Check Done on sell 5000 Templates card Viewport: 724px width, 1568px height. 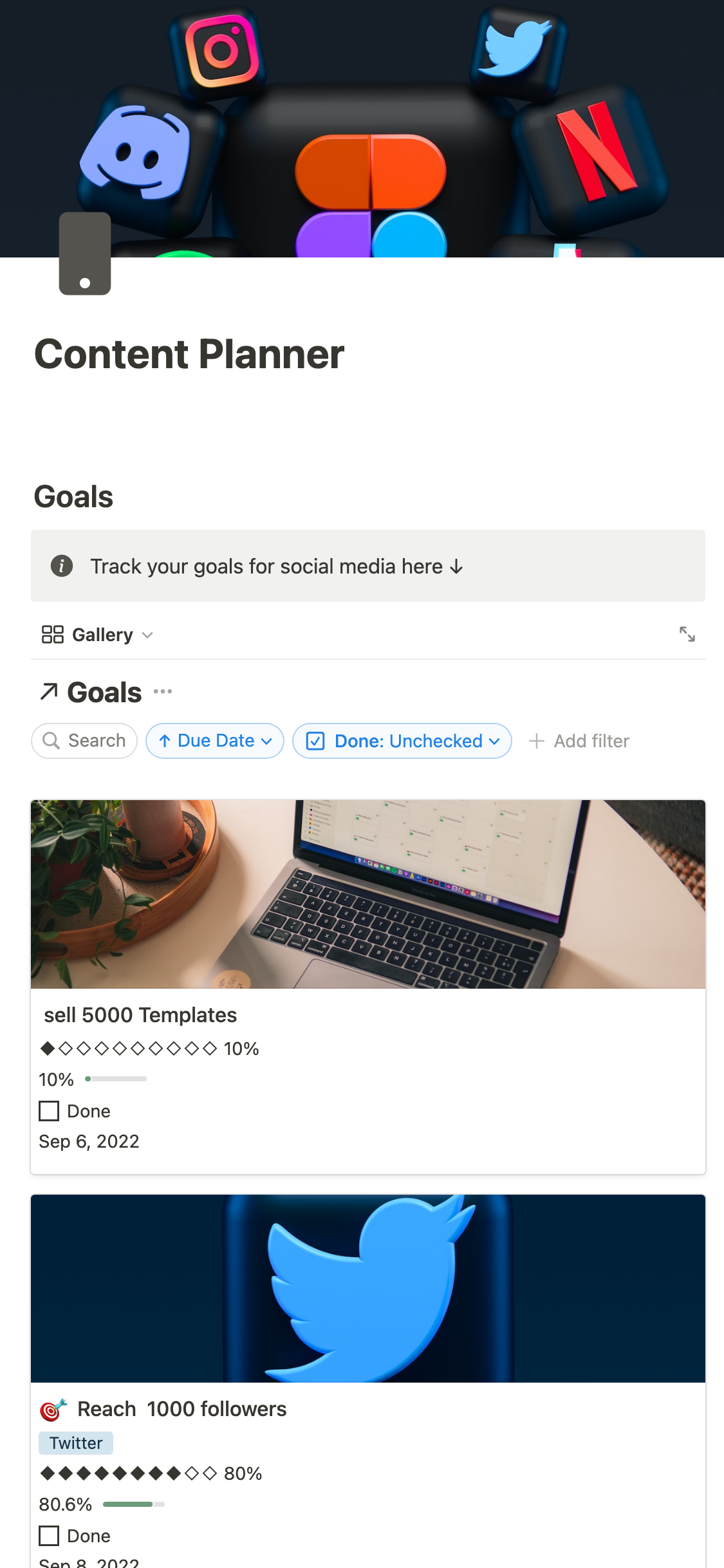pos(50,1111)
